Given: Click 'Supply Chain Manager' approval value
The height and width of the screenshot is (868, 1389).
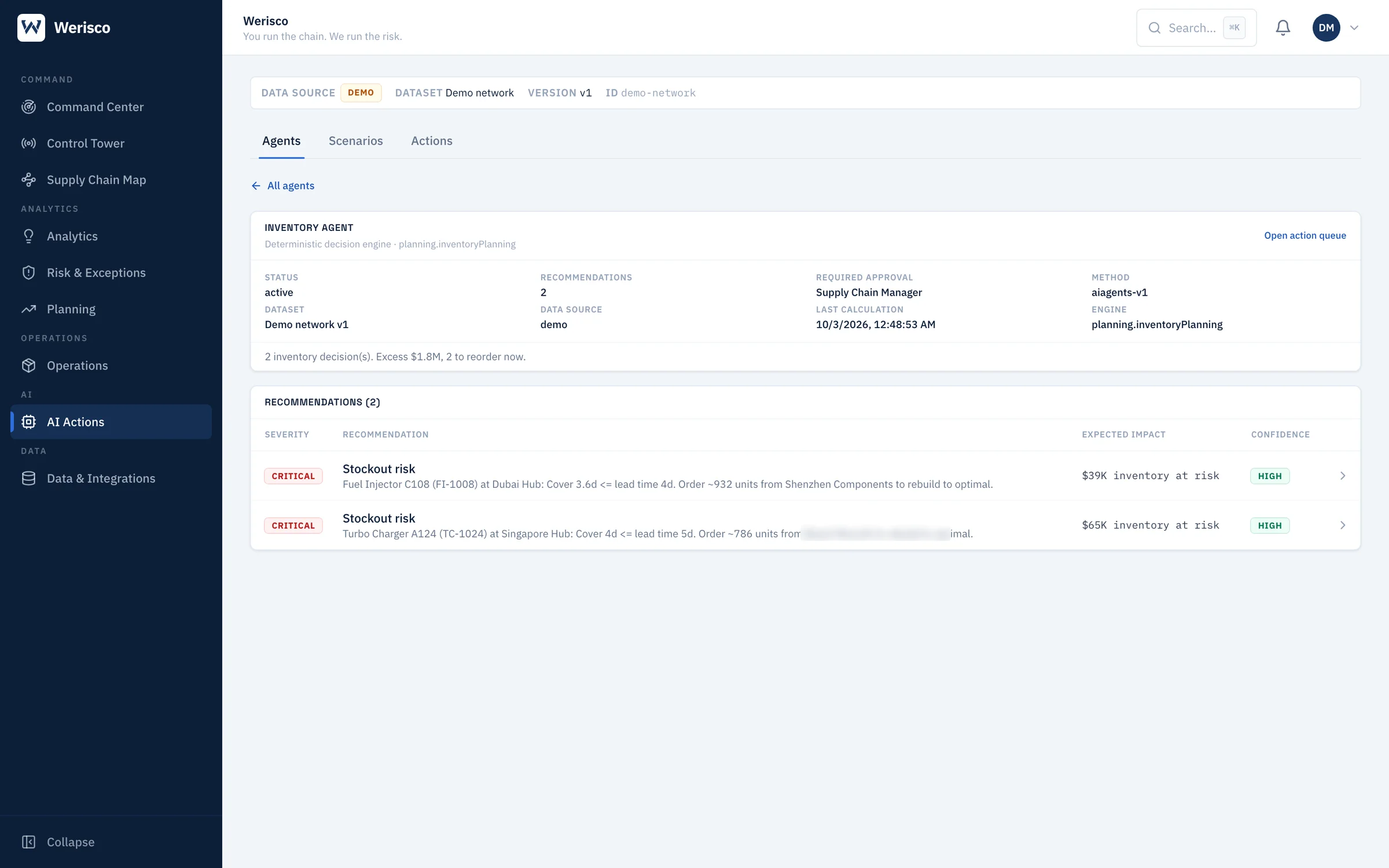Looking at the screenshot, I should point(869,292).
